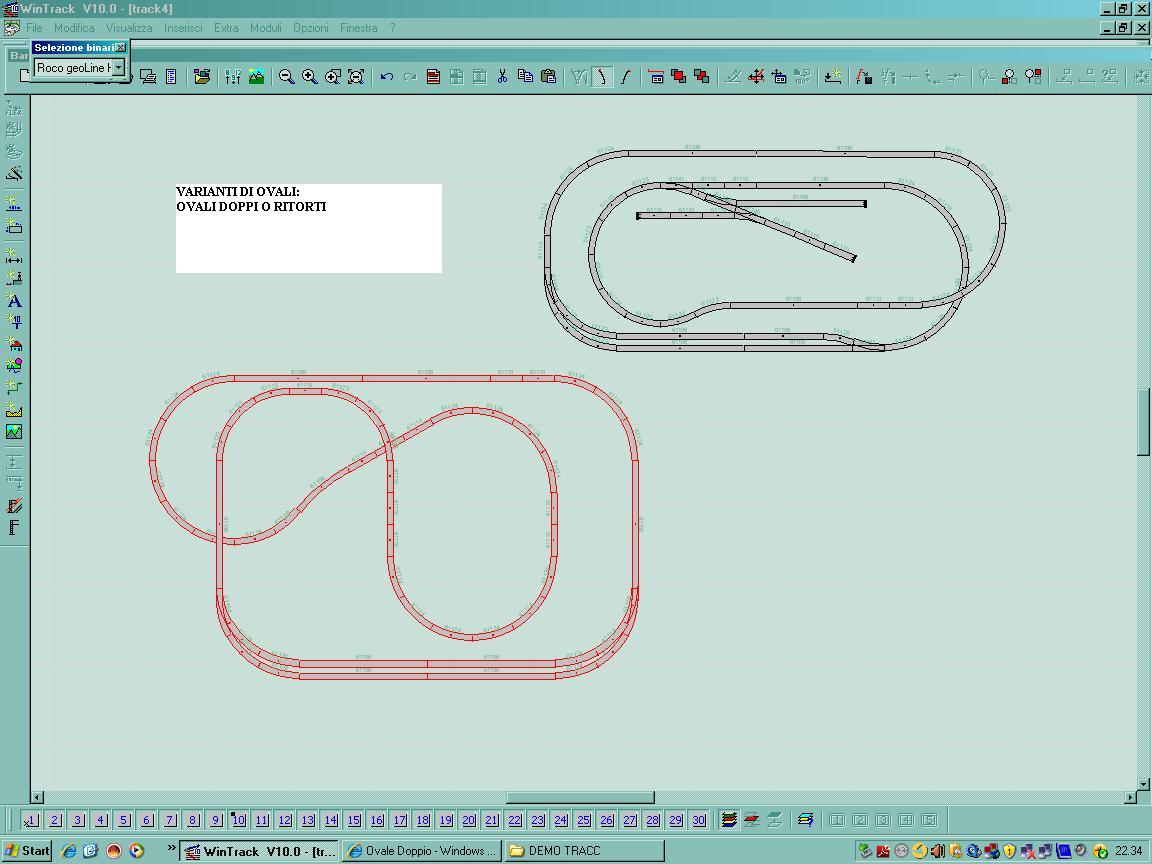Image resolution: width=1152 pixels, height=864 pixels.
Task: Select the flex track curve tool
Action: click(x=626, y=76)
